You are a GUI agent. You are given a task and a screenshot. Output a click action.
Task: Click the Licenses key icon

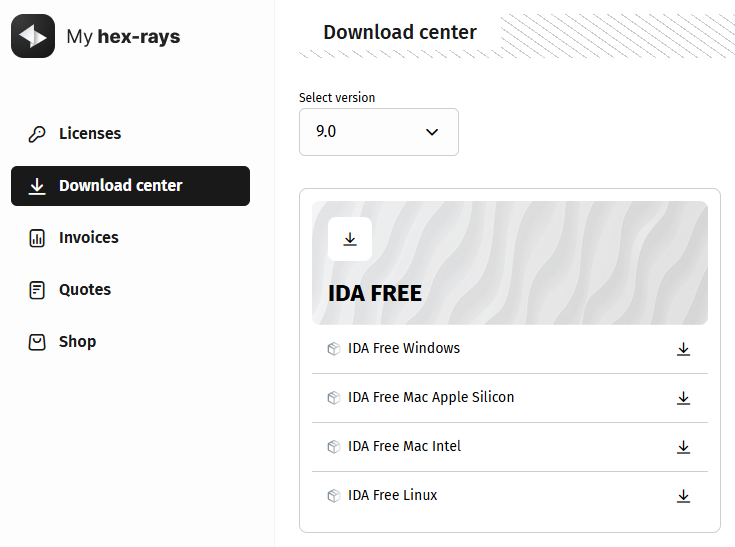click(37, 134)
